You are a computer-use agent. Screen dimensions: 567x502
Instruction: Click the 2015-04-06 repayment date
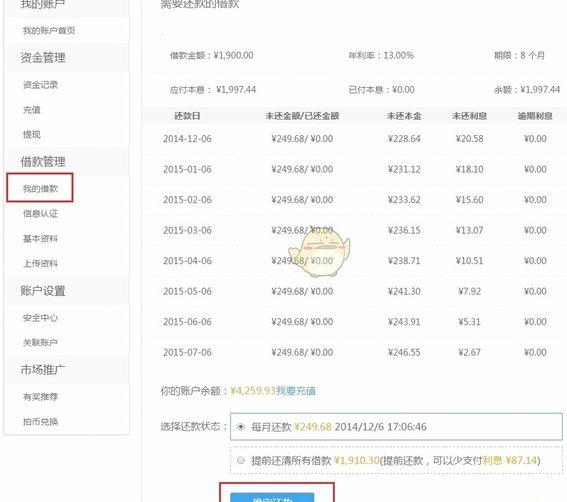pos(187,261)
